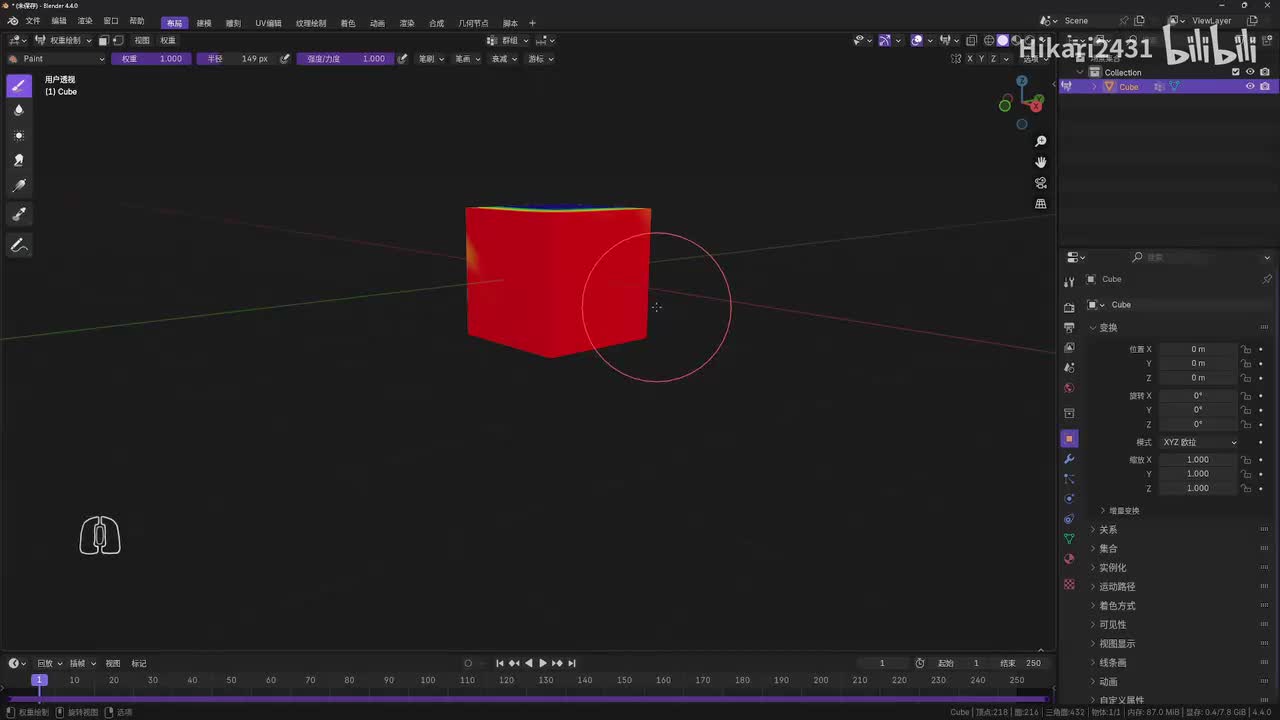Open the Tool properties tab
This screenshot has width=1280, height=720.
pyautogui.click(x=1069, y=283)
